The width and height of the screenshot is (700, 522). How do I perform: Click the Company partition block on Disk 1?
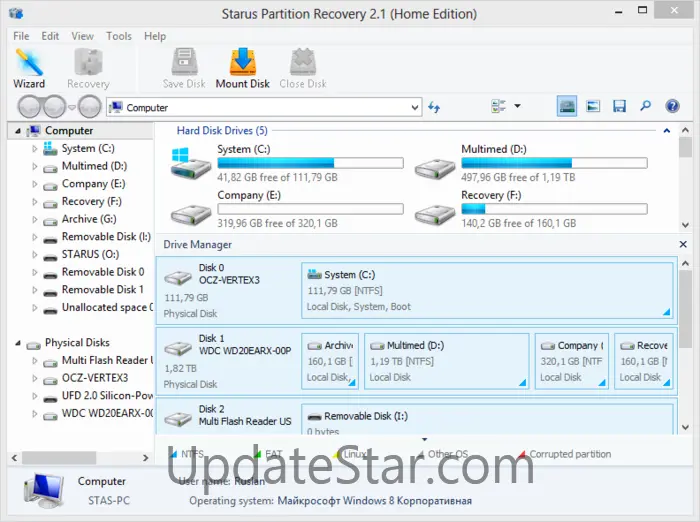click(x=571, y=361)
